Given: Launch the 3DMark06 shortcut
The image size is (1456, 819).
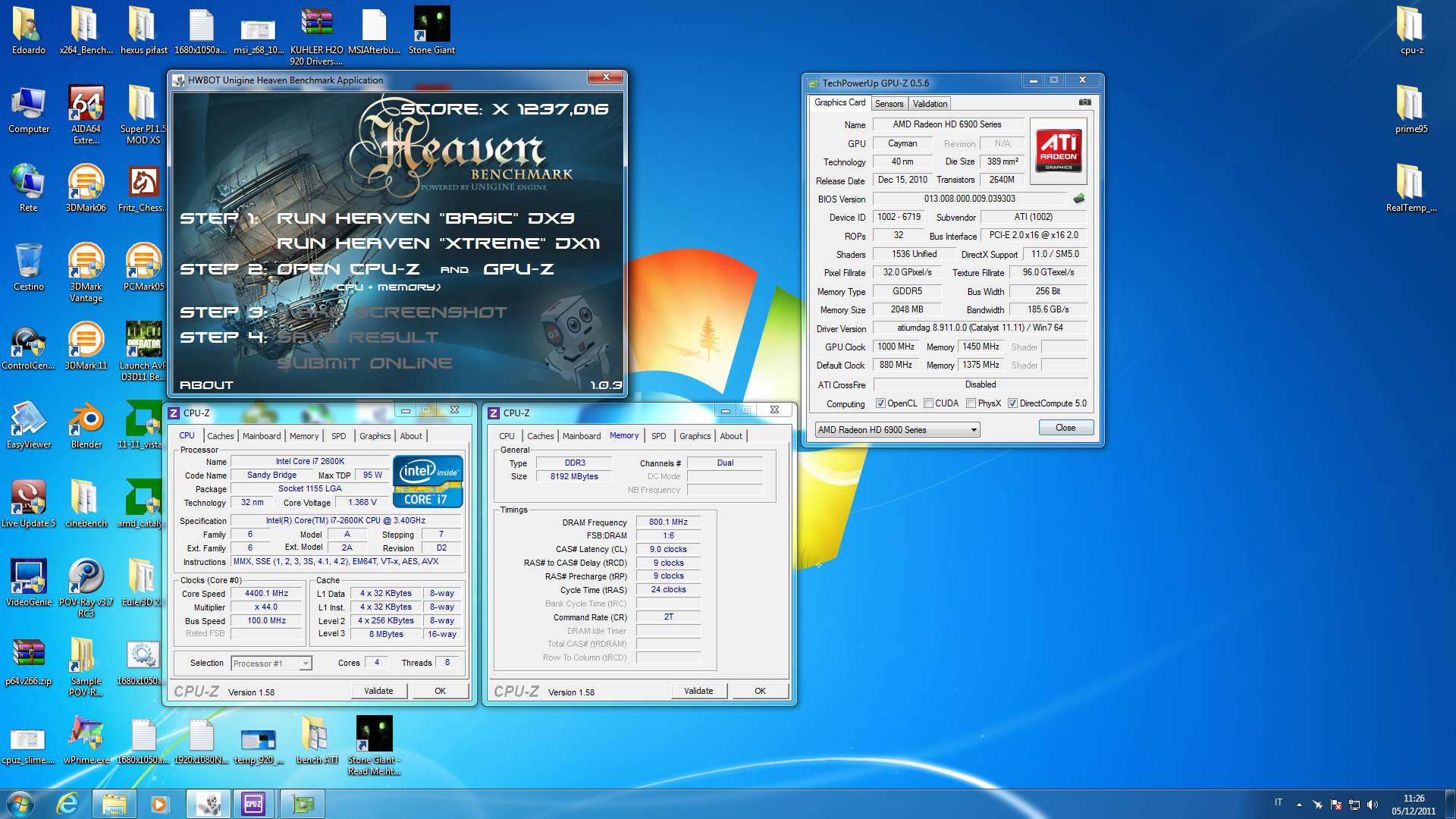Looking at the screenshot, I should click(x=86, y=188).
